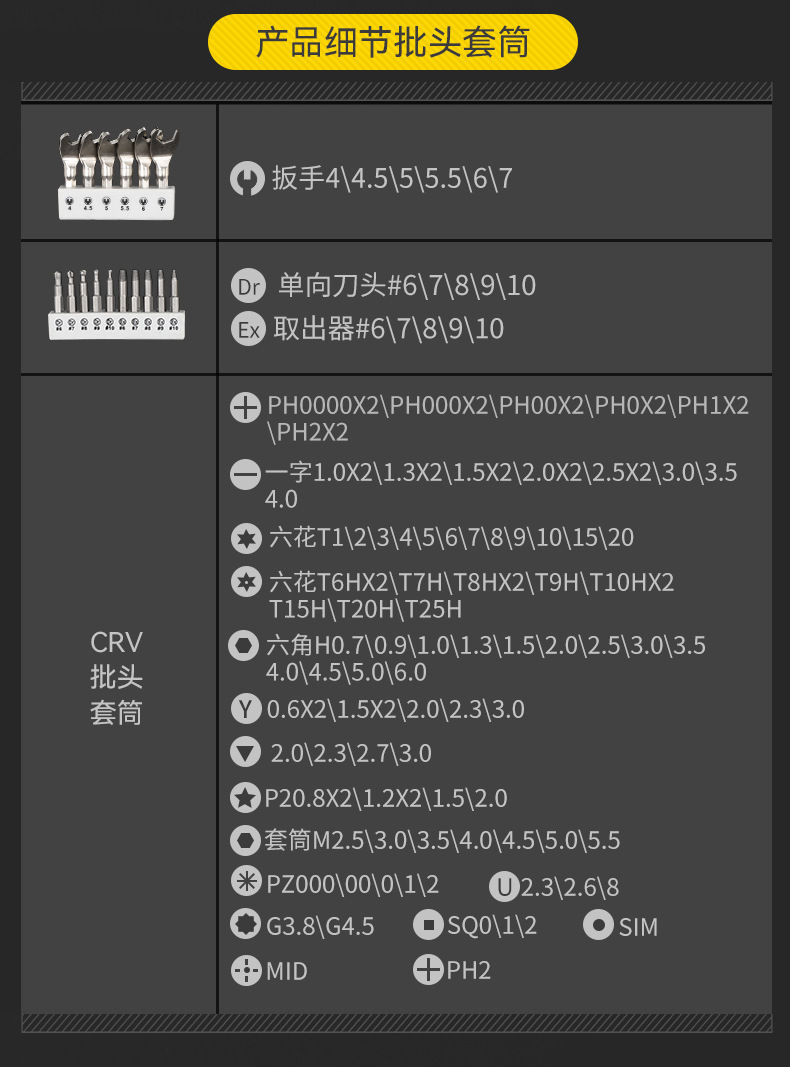Viewport: 790px width, 1067px height.
Task: Click the MID bit icon
Action: pyautogui.click(x=245, y=970)
